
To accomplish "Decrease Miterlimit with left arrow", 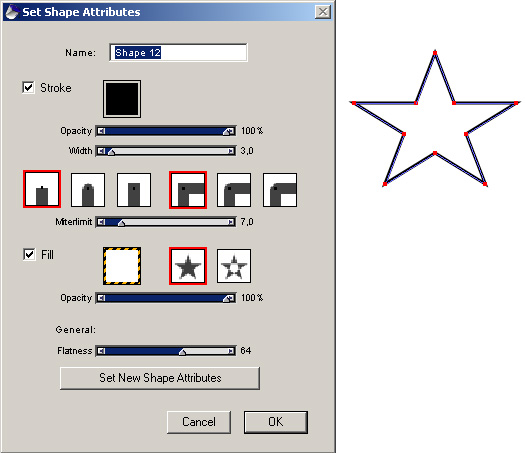I will point(101,222).
